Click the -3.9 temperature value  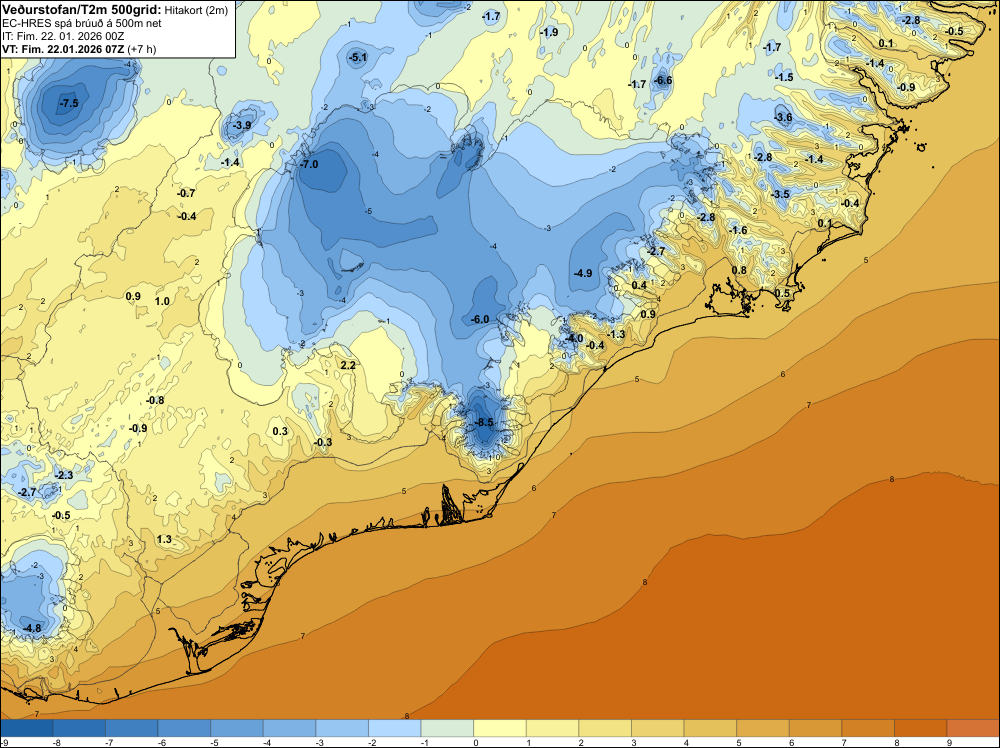pos(242,125)
